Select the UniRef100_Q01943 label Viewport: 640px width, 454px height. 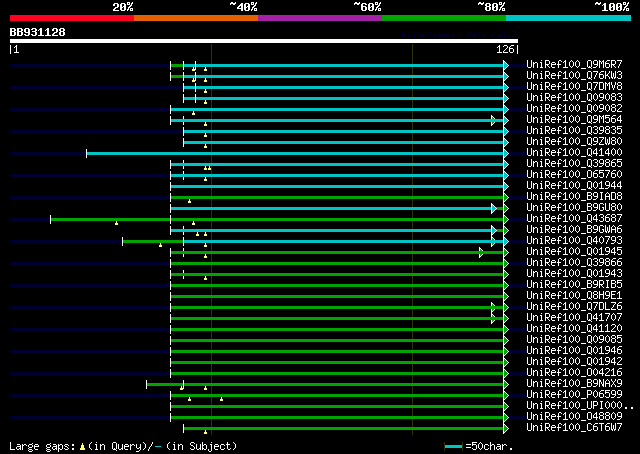pos(574,274)
